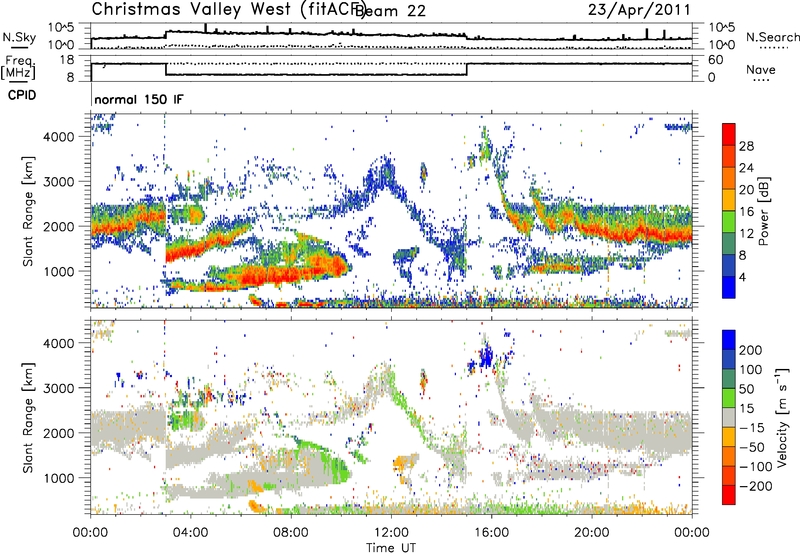Click 'Slant Range [km]' label of the power panel
The image size is (800, 554).
tap(28, 211)
